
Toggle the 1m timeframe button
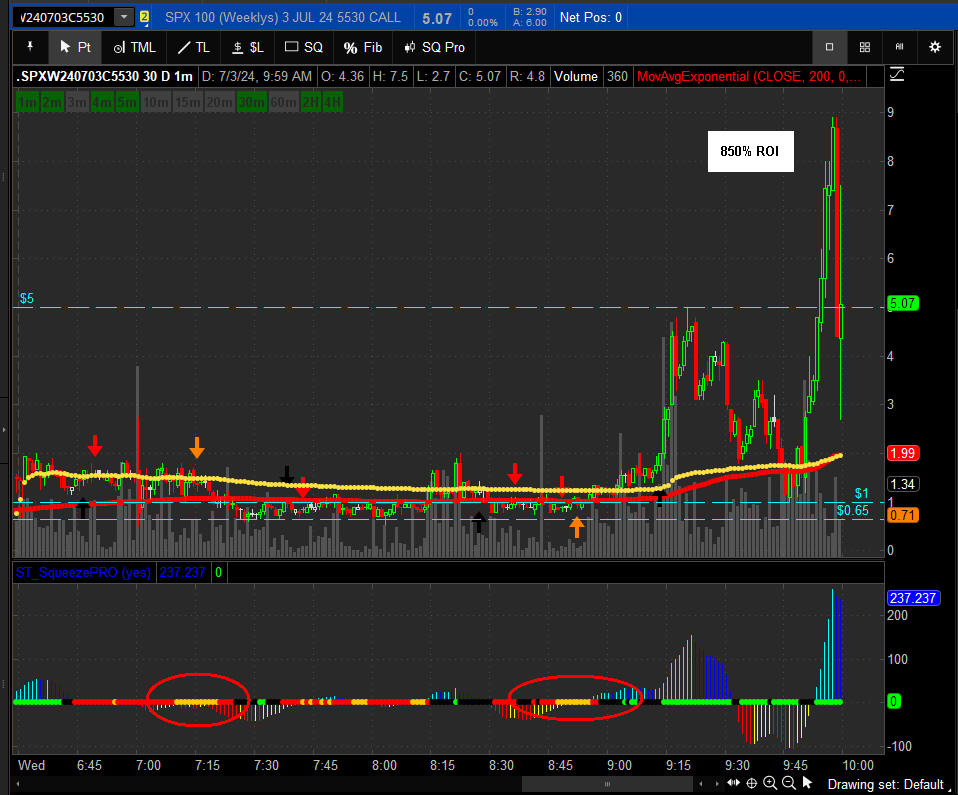point(27,102)
